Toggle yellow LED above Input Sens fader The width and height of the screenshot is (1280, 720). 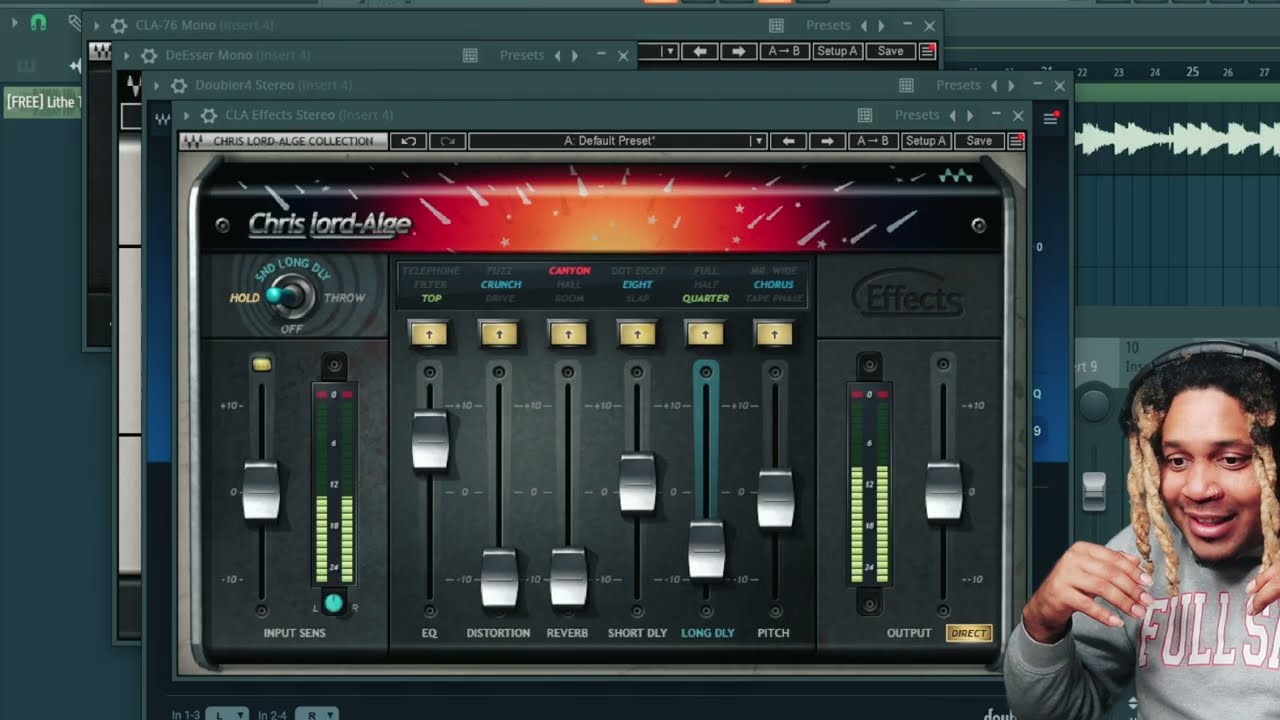(x=262, y=365)
